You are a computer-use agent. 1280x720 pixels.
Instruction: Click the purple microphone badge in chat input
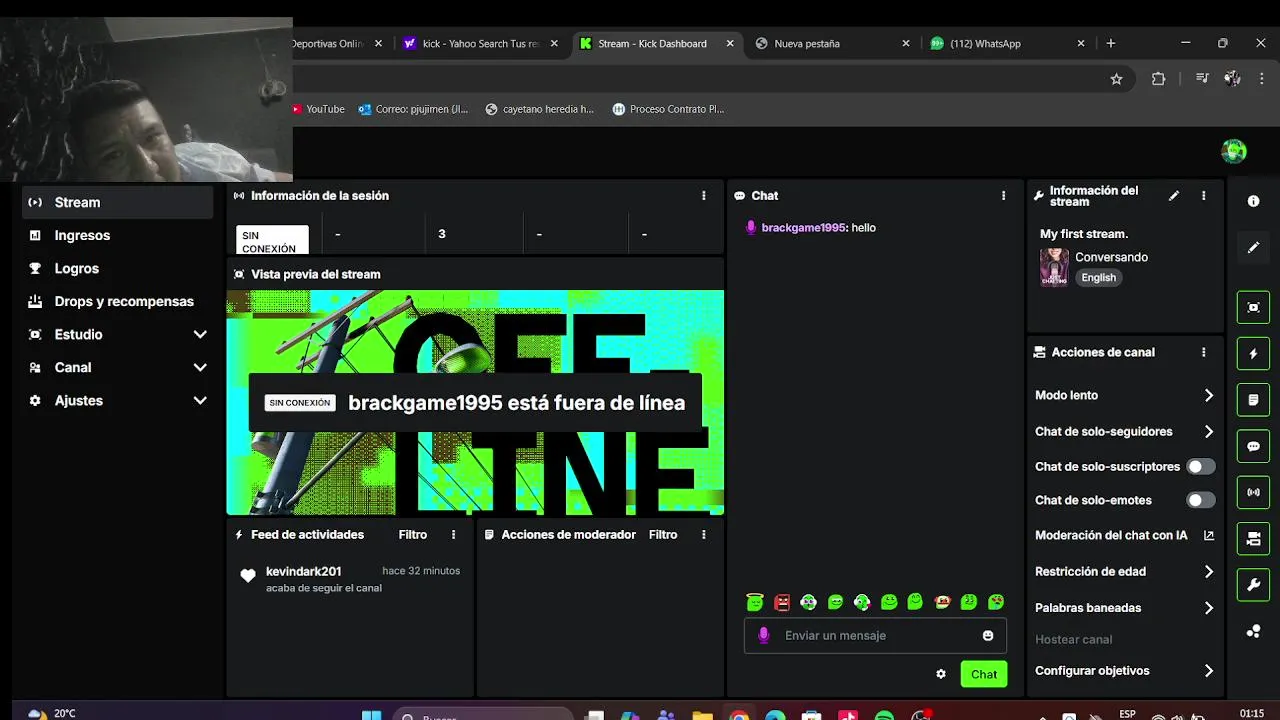[764, 636]
